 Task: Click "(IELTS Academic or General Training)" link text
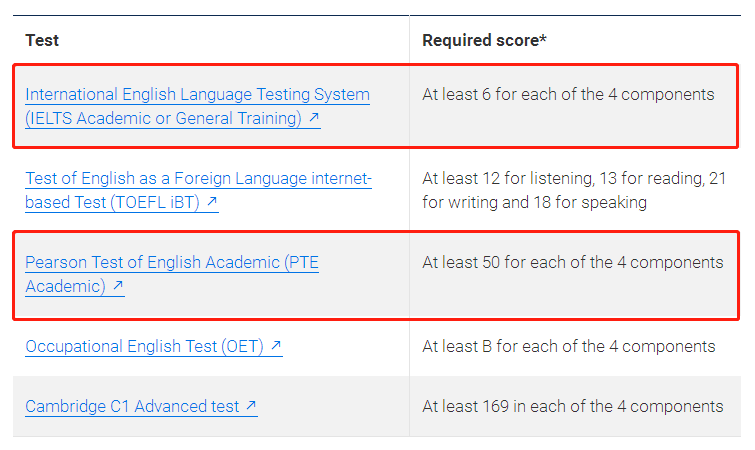pos(163,118)
